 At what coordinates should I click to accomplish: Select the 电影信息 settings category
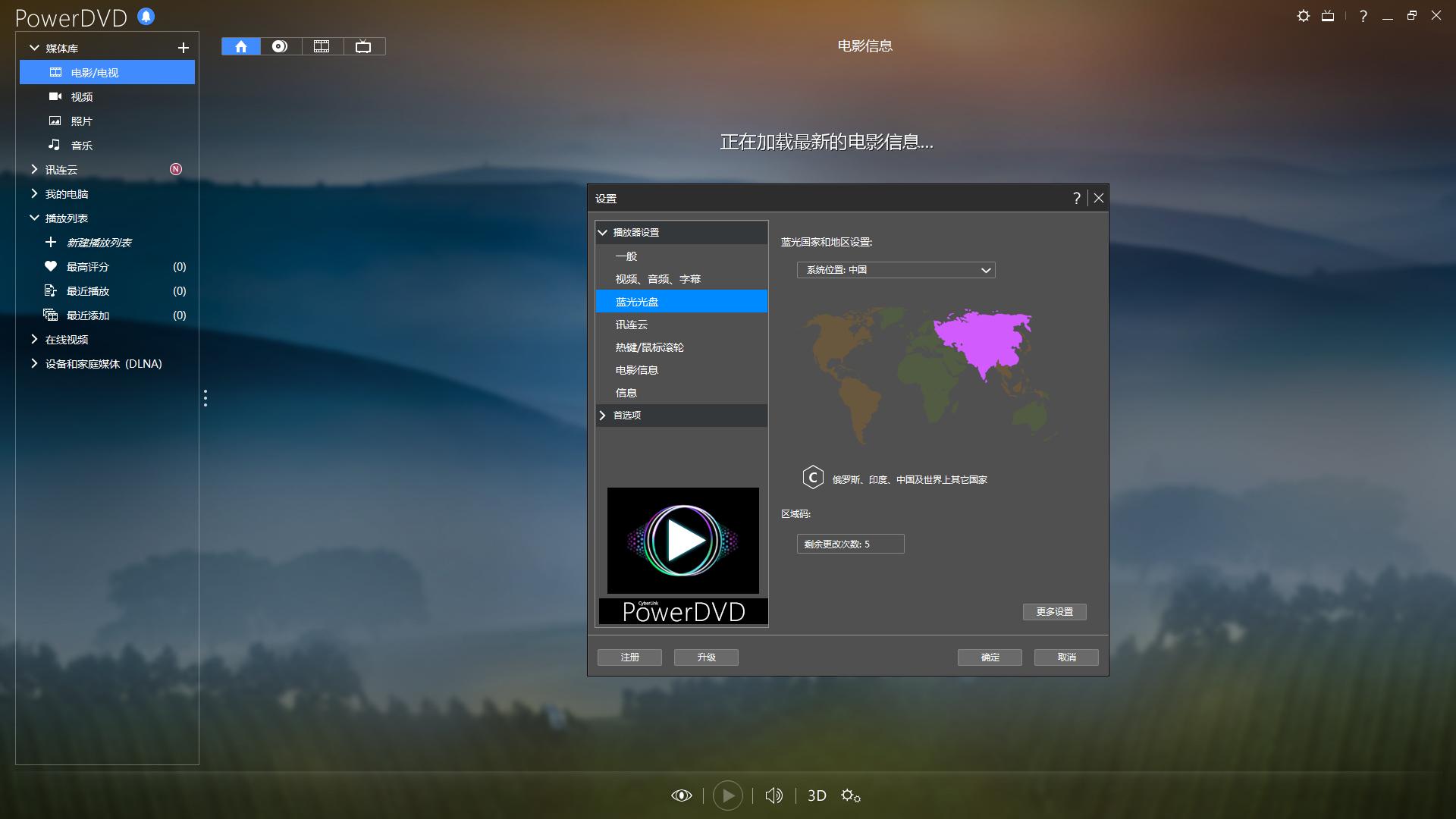pos(637,369)
